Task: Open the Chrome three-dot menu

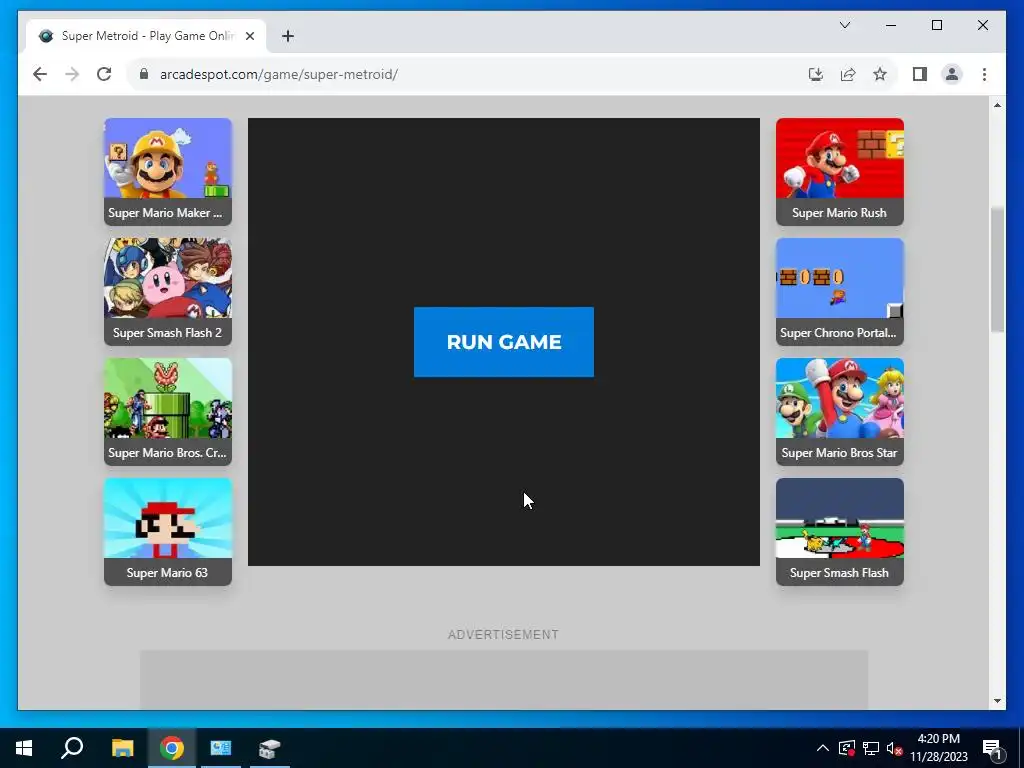Action: [x=984, y=74]
